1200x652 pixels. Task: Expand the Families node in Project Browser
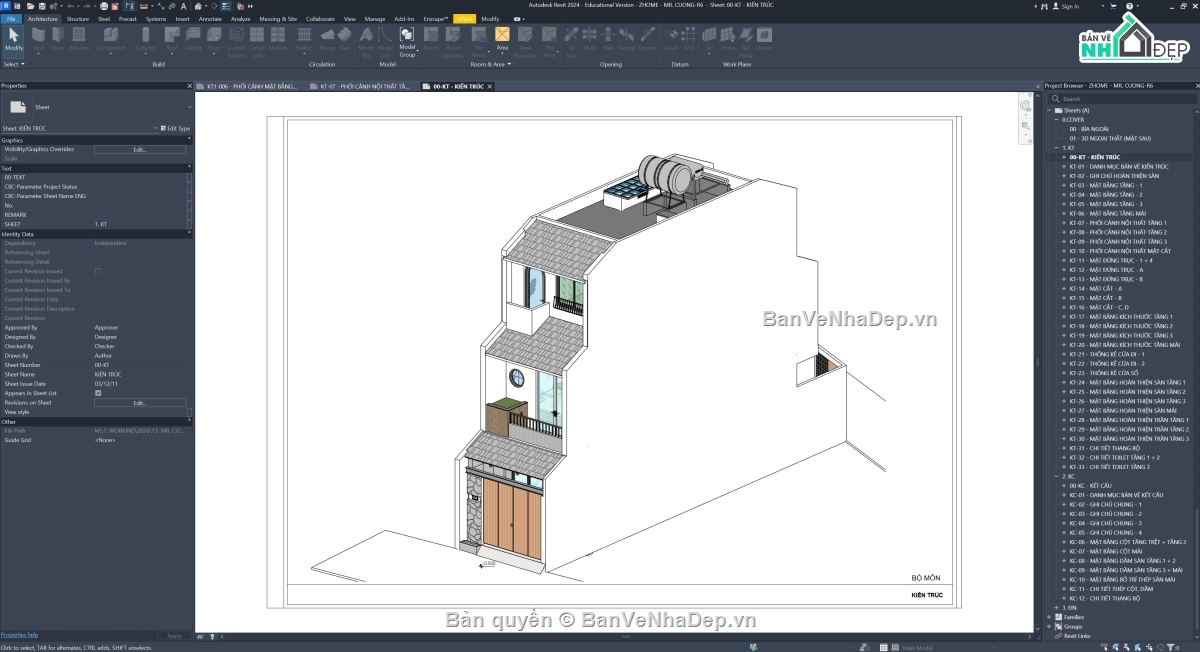[x=1049, y=617]
